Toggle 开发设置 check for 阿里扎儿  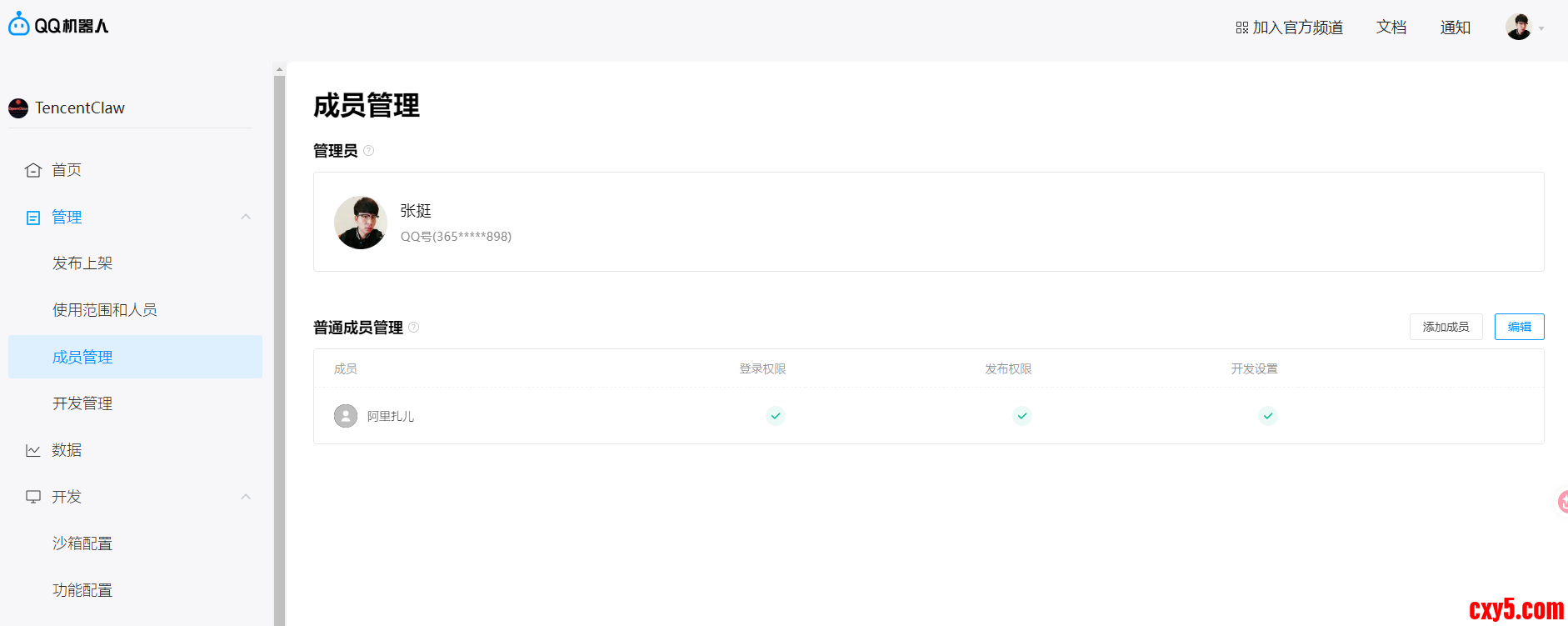(x=1268, y=416)
